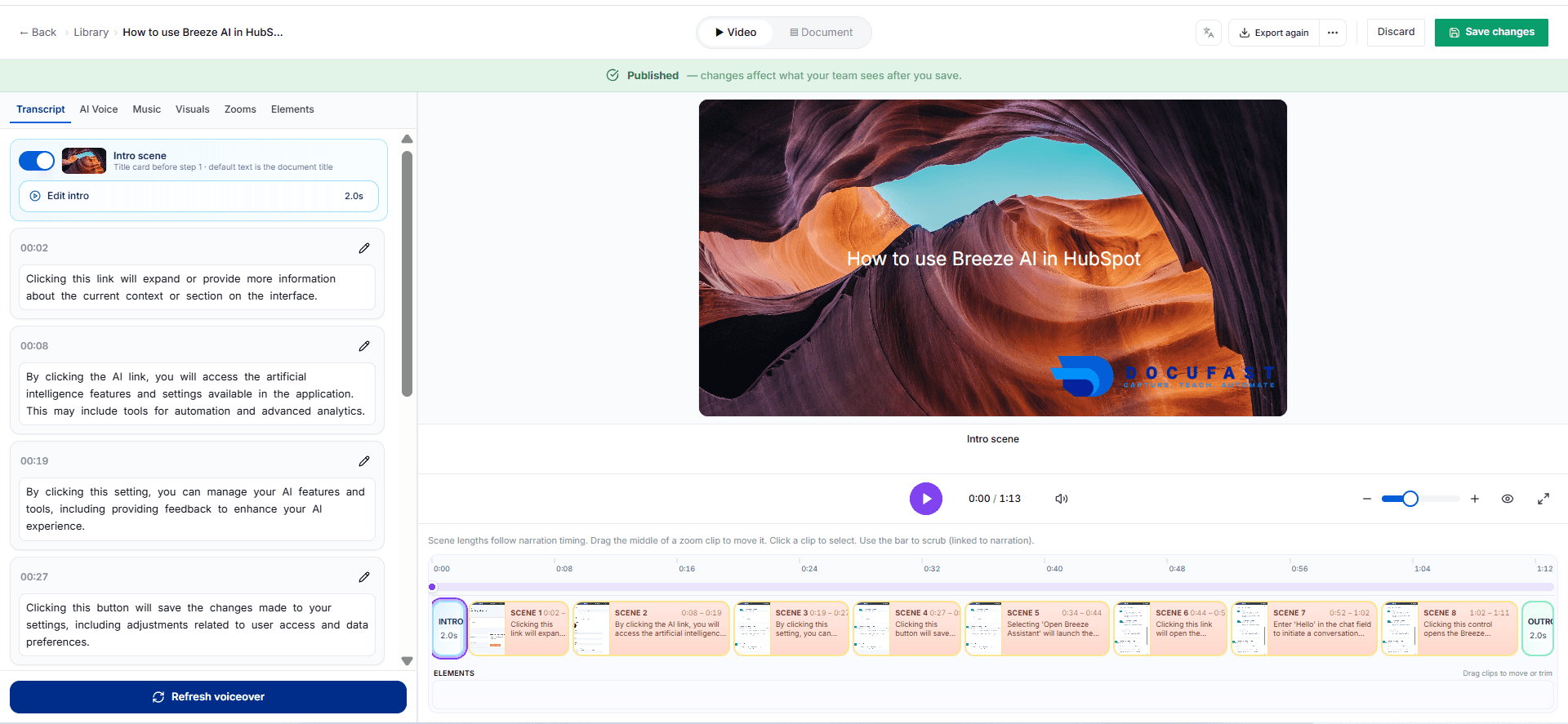Select the INTRO clip in timeline

(450, 629)
